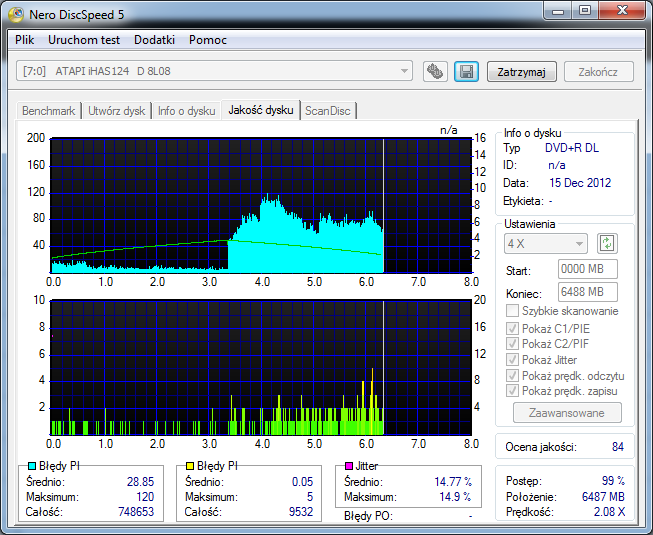This screenshot has height=535, width=653.
Task: Click the Jitter maximum 14.9 % value
Action: click(456, 497)
